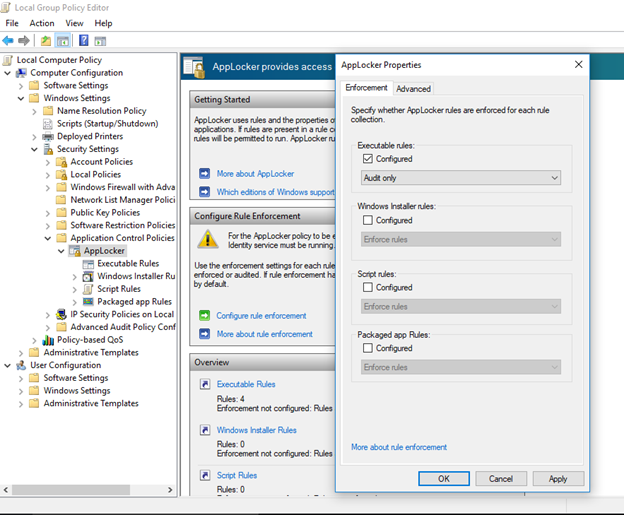Collapse the Application Control Policies node
The height and width of the screenshot is (515, 624).
(x=48, y=238)
